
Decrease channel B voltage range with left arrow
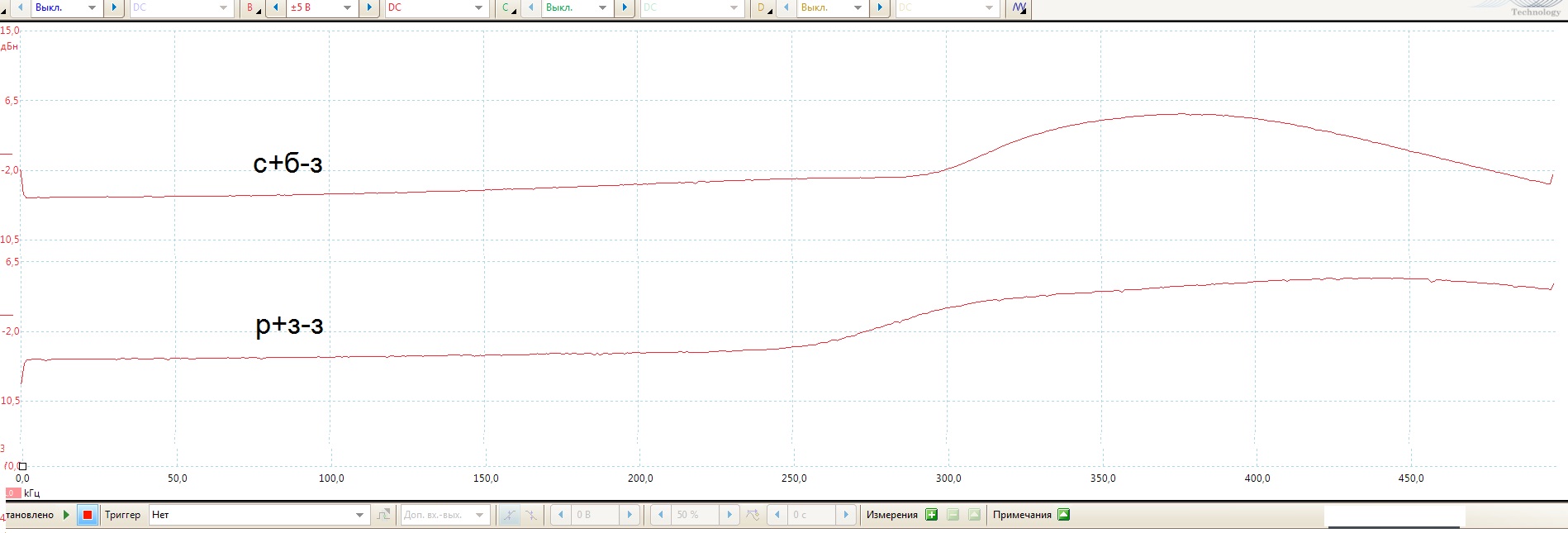point(275,8)
